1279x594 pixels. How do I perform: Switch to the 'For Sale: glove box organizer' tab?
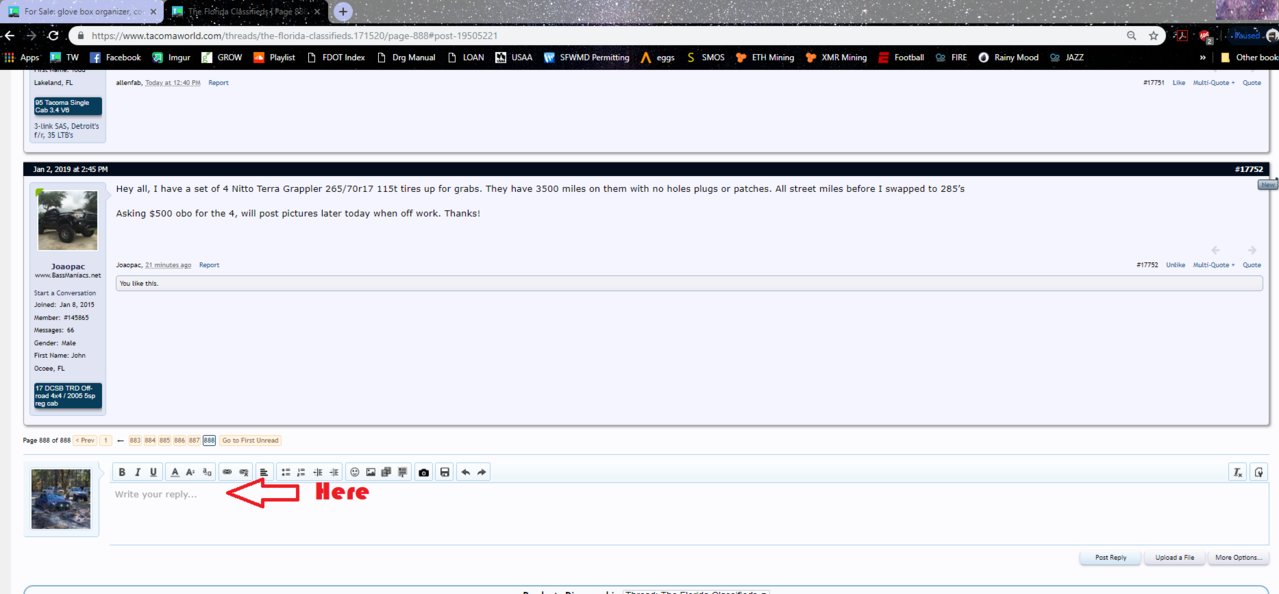82,11
